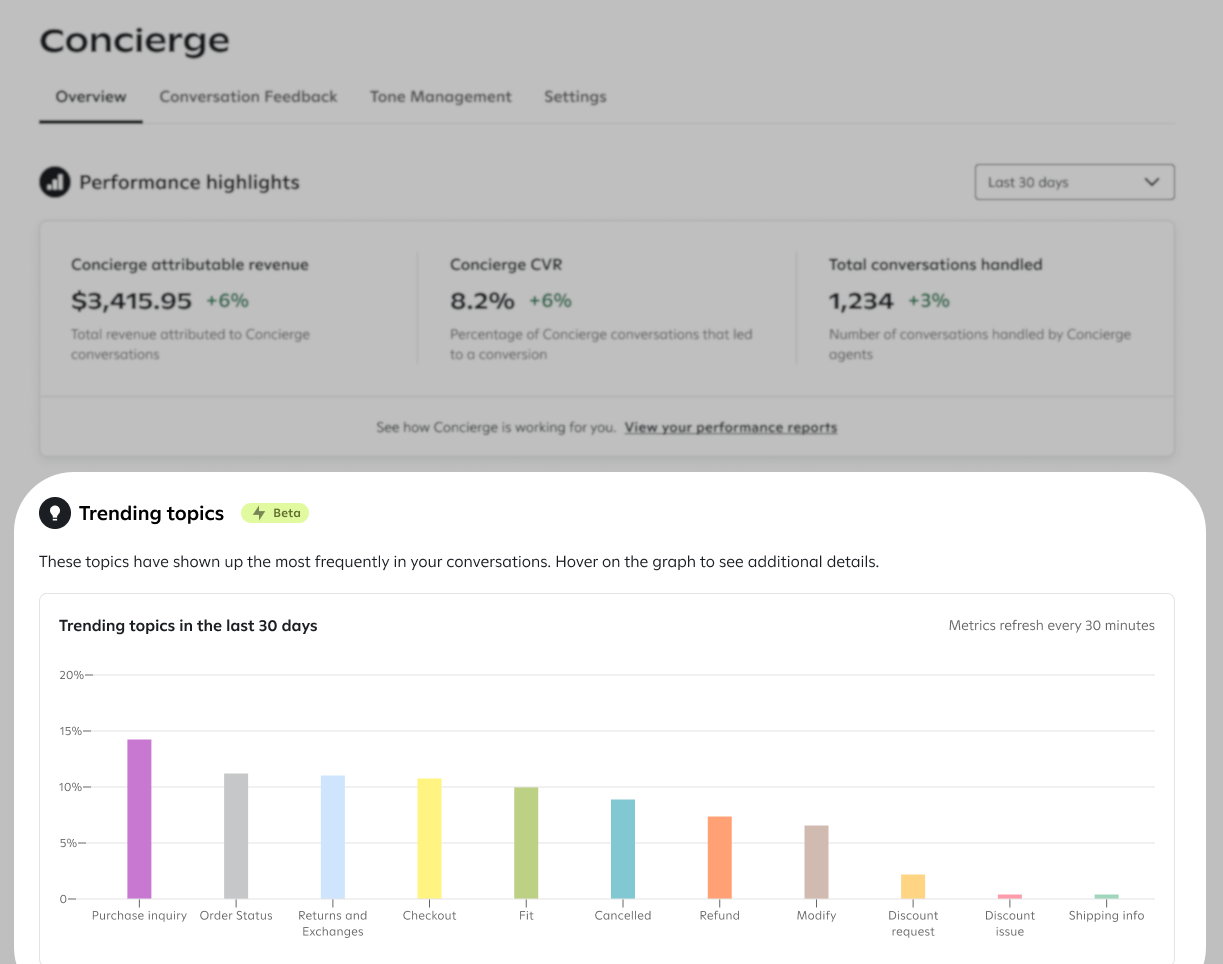1223x964 pixels.
Task: Click the orange Refund bar
Action: 720,858
